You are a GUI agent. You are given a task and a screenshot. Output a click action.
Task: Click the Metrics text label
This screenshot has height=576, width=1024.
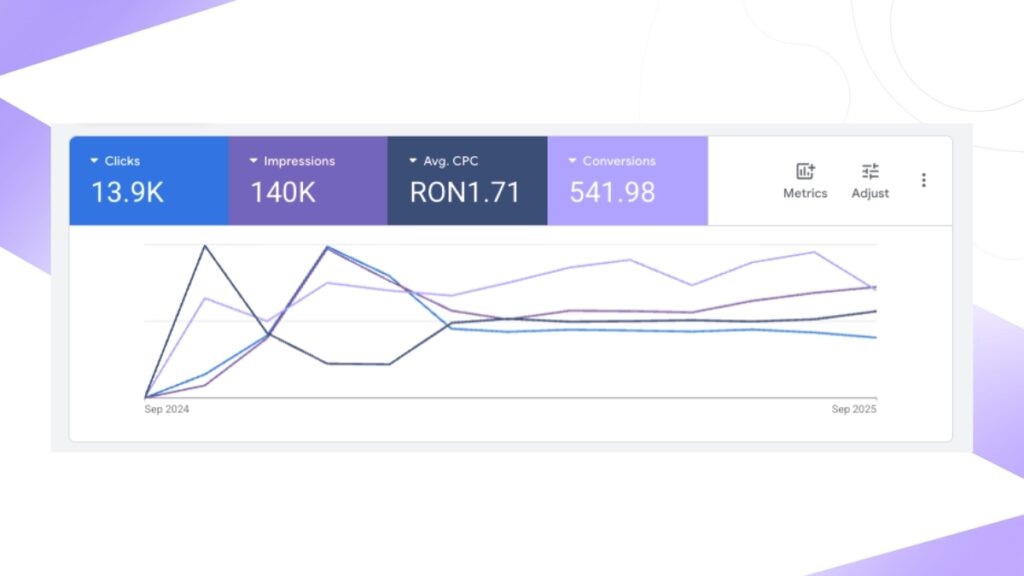(x=805, y=194)
